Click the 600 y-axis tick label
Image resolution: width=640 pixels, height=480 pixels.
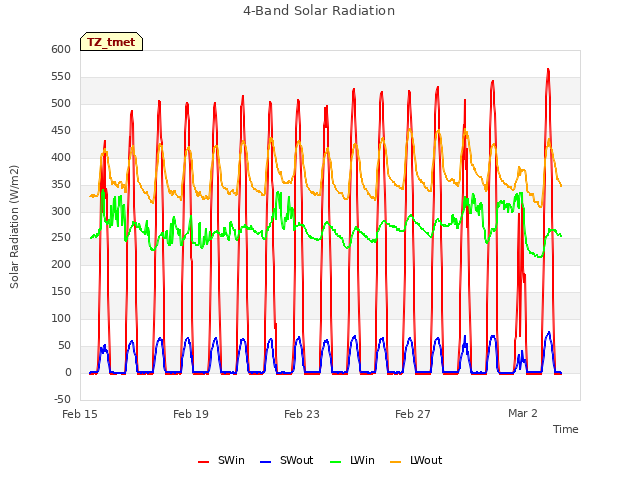pos(61,49)
